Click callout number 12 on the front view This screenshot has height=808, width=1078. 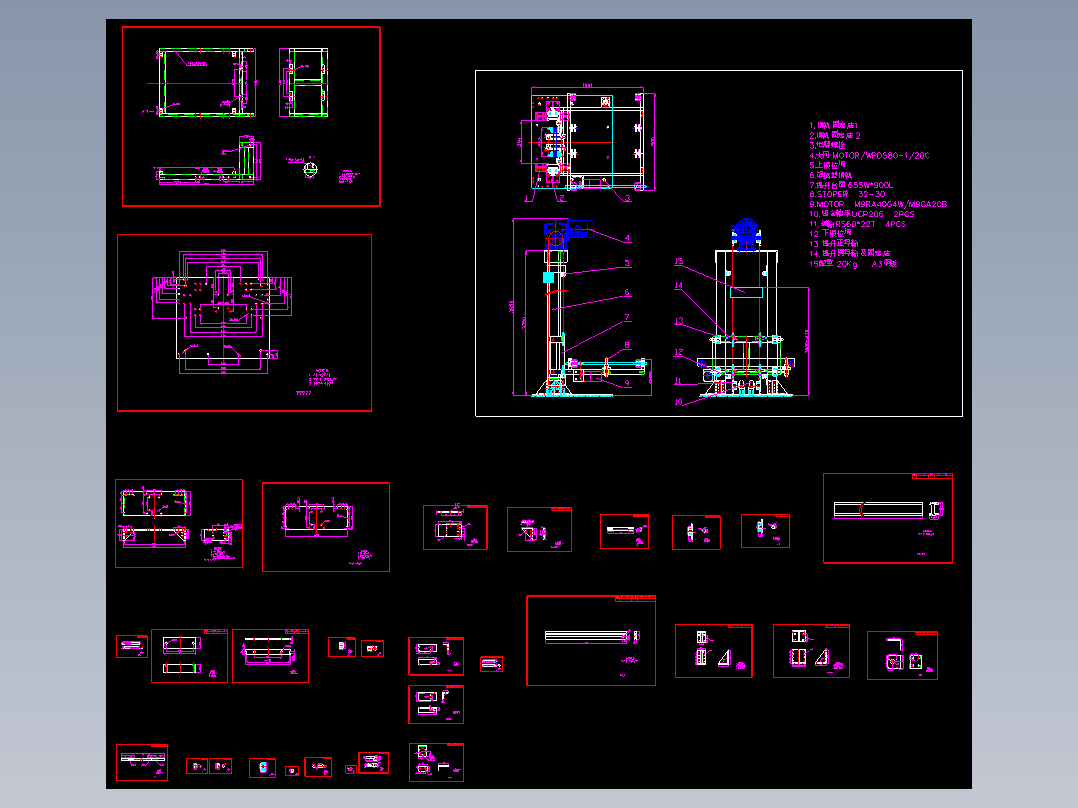tap(679, 352)
